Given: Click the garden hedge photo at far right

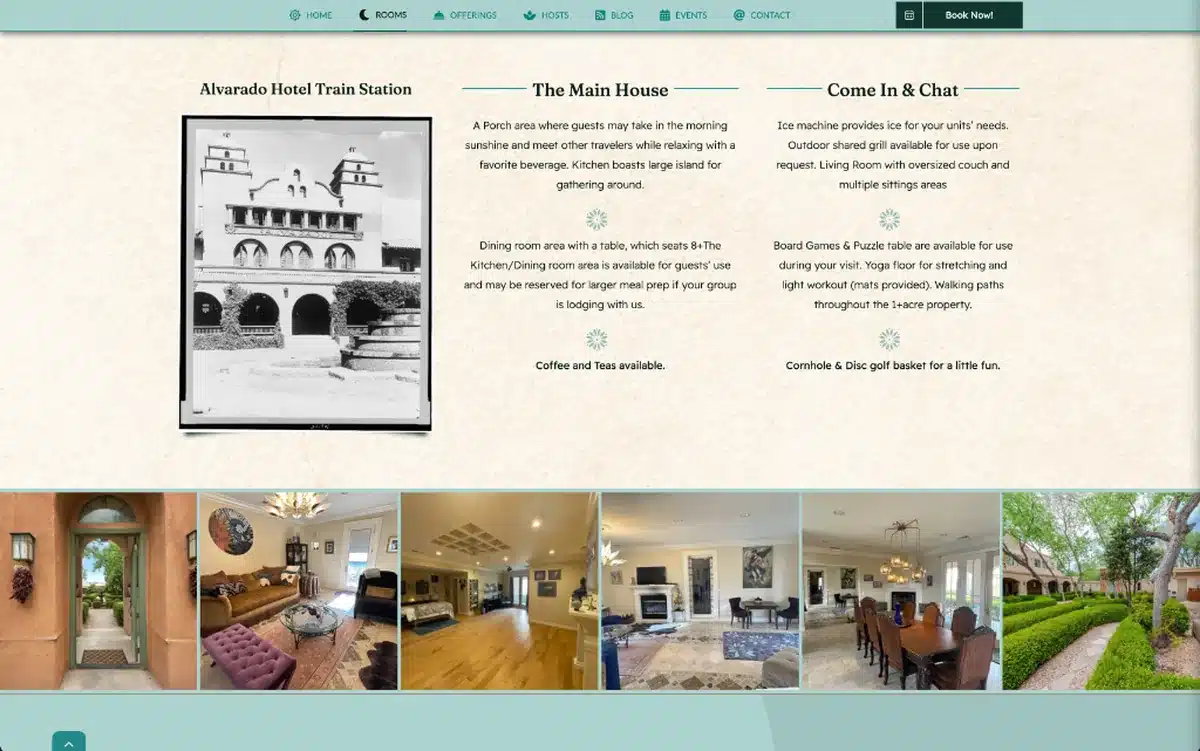Looking at the screenshot, I should (x=1099, y=588).
